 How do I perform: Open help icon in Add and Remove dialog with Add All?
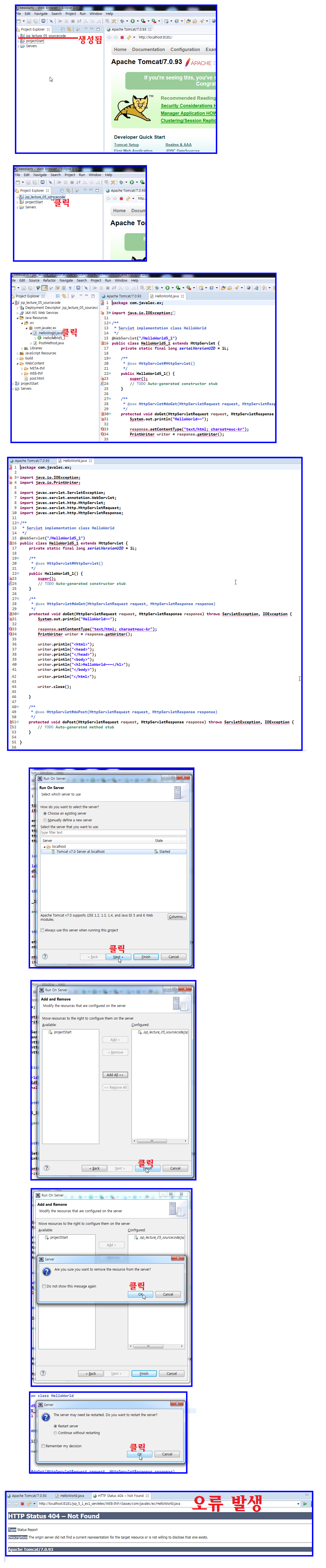[x=46, y=1168]
